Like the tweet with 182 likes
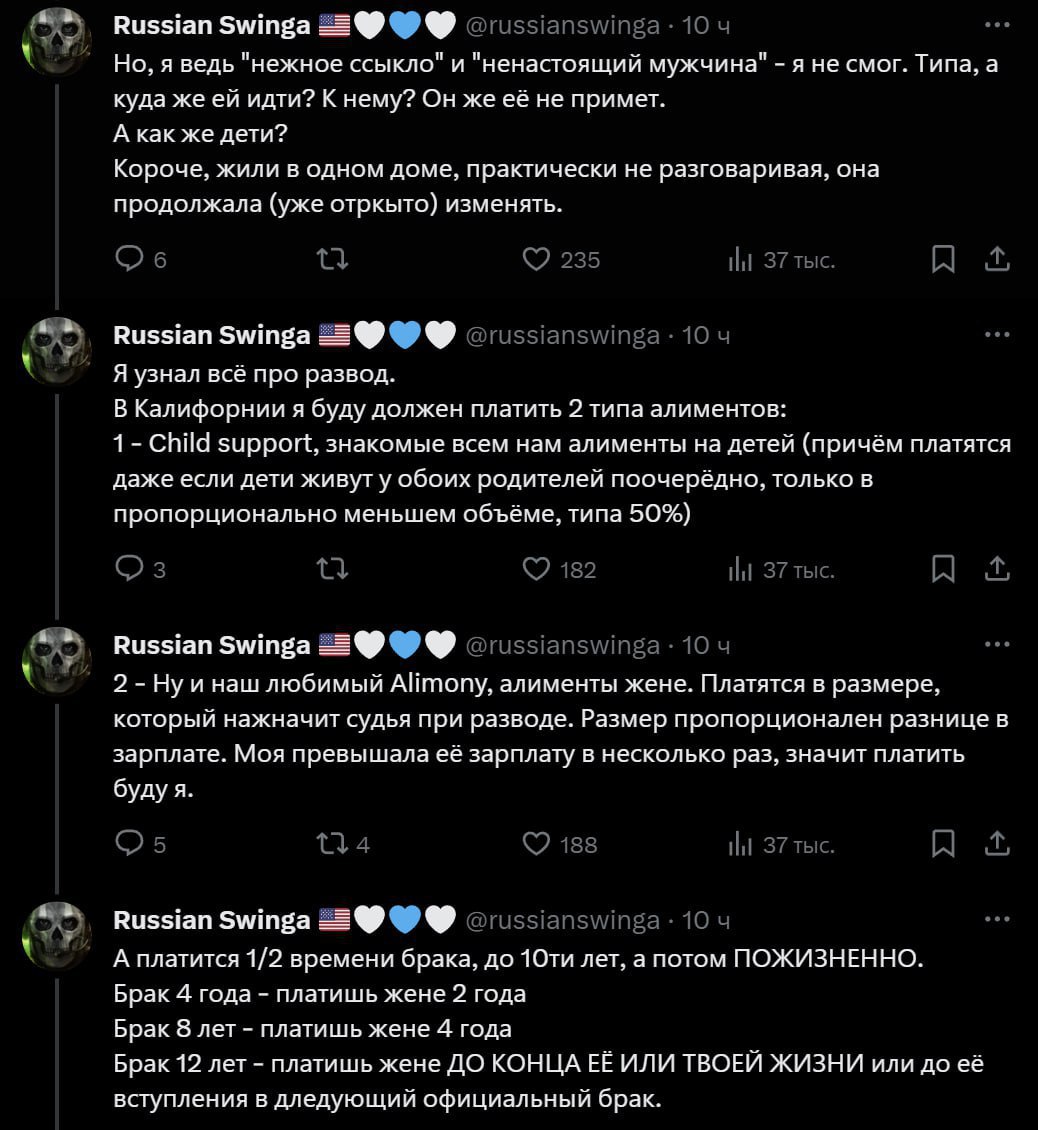The width and height of the screenshot is (1038, 1130). click(538, 570)
